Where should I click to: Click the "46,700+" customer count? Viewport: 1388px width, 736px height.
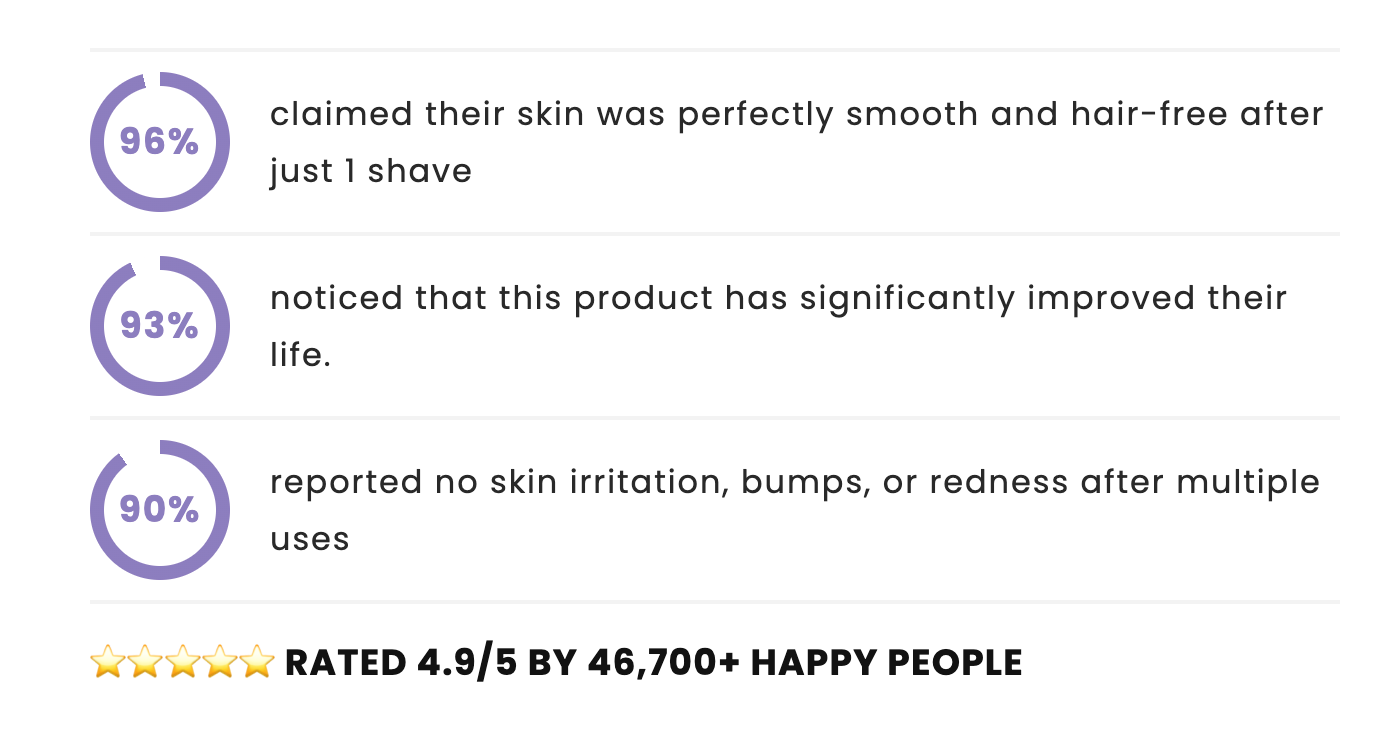tap(663, 662)
